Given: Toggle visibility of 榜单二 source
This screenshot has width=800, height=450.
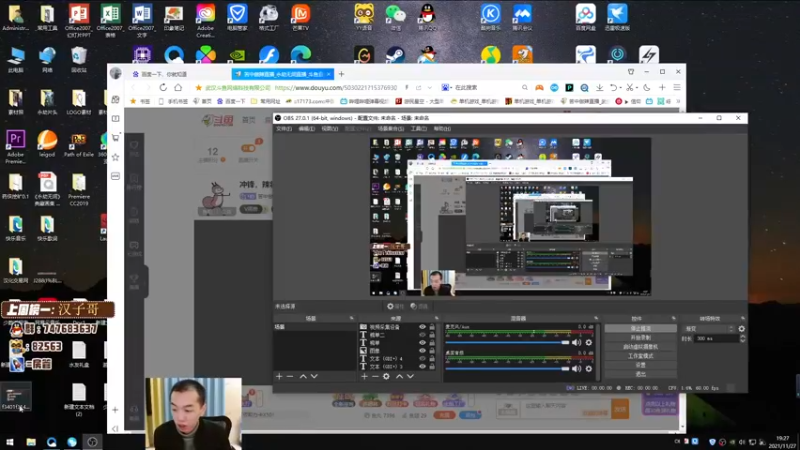Looking at the screenshot, I should (422, 335).
